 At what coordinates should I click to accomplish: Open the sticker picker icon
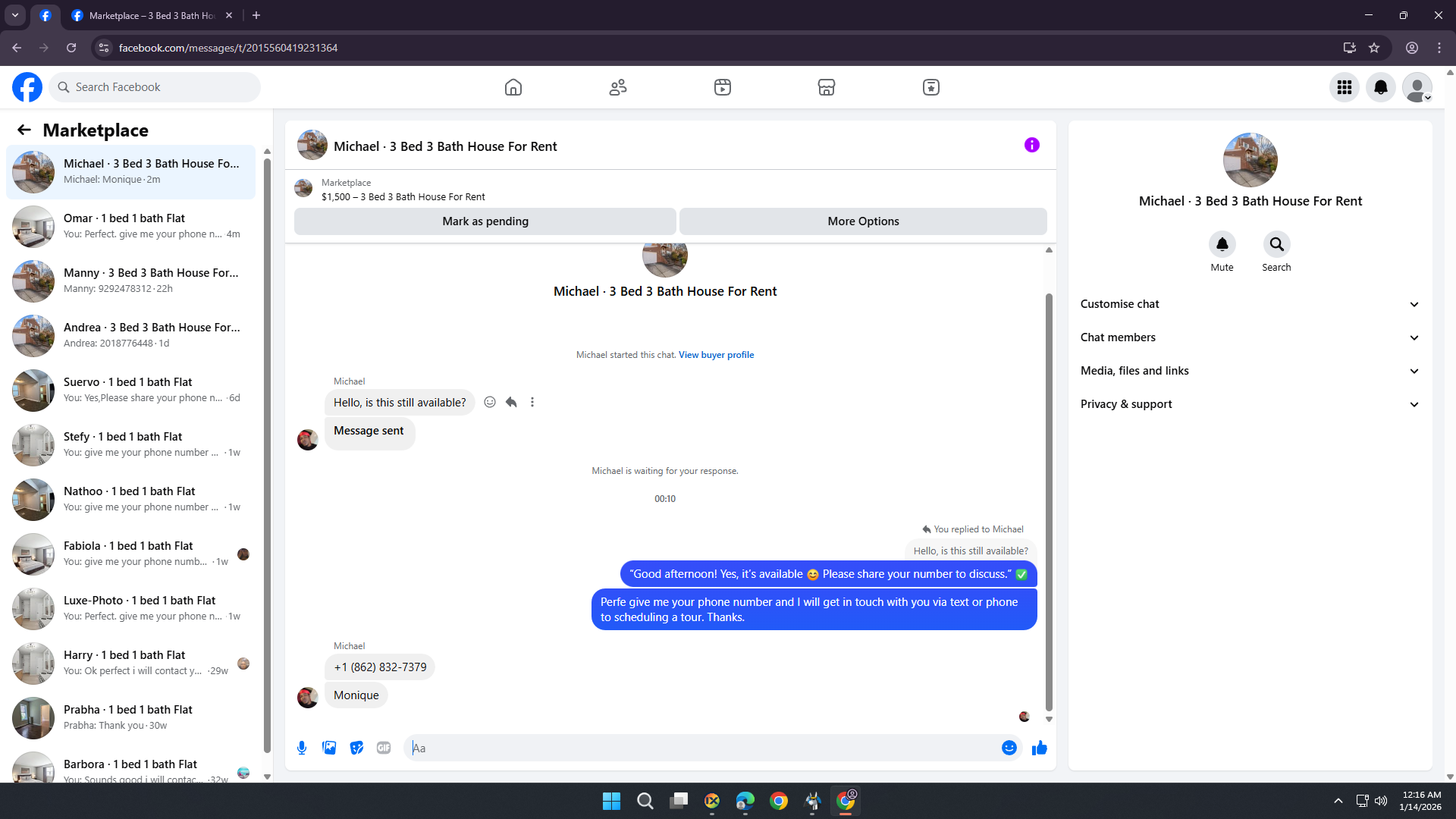pos(356,748)
